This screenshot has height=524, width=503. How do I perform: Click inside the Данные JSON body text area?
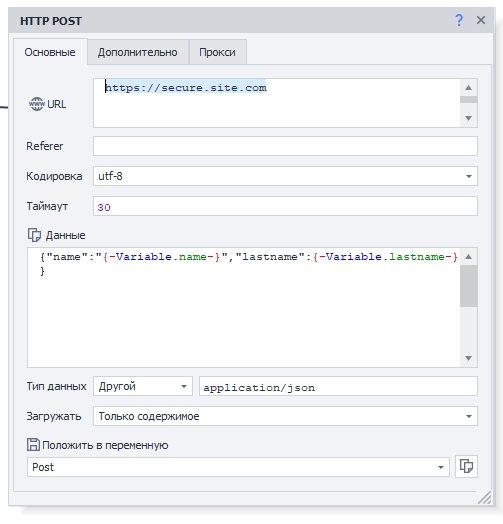243,307
